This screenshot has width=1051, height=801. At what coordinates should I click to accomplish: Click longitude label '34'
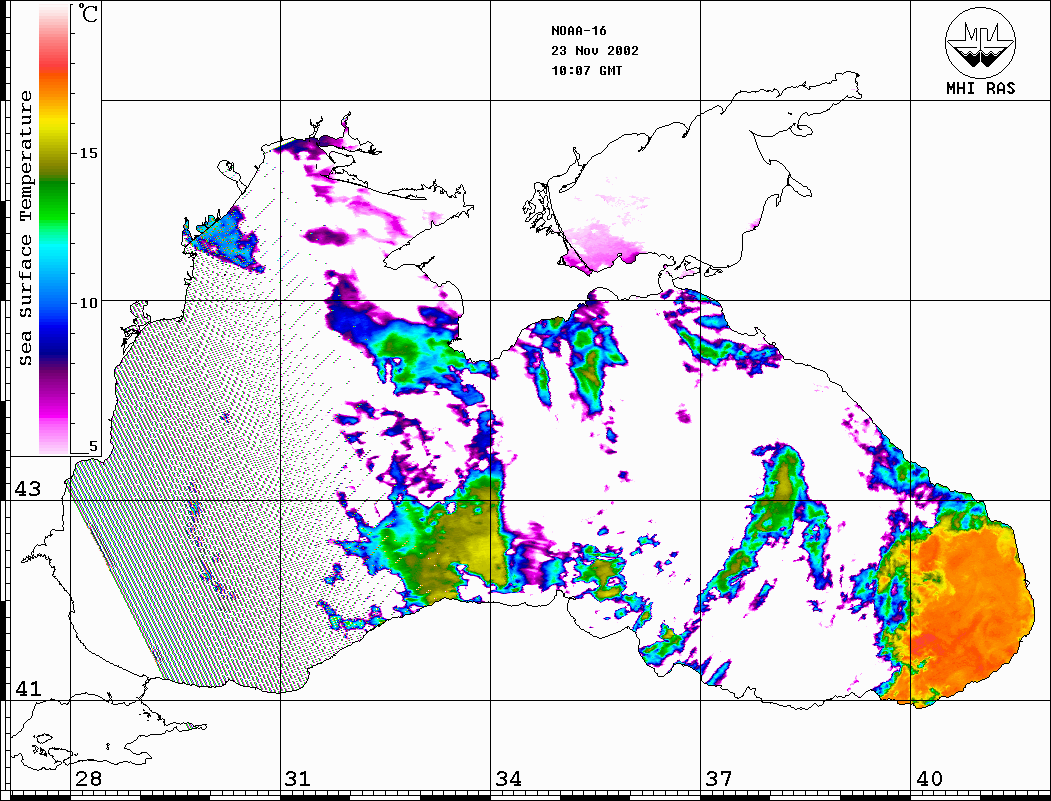tap(508, 779)
